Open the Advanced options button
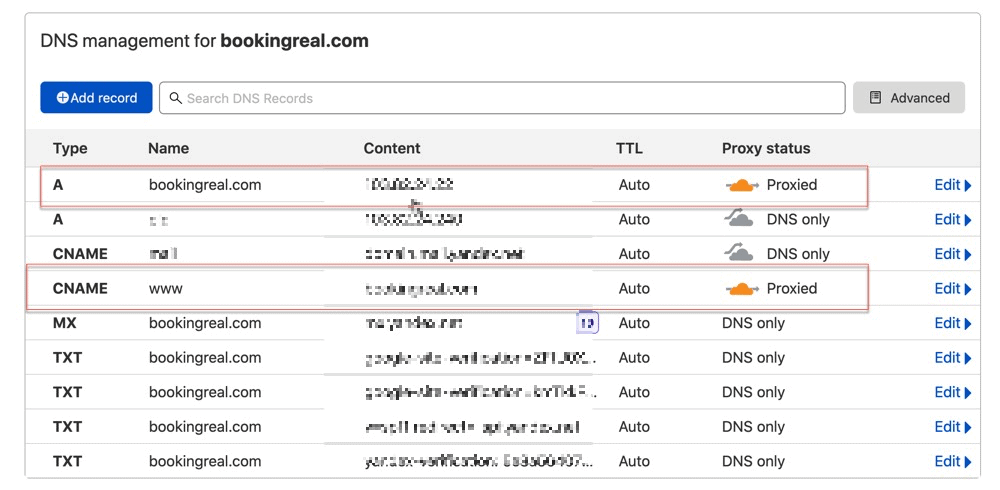 [909, 98]
